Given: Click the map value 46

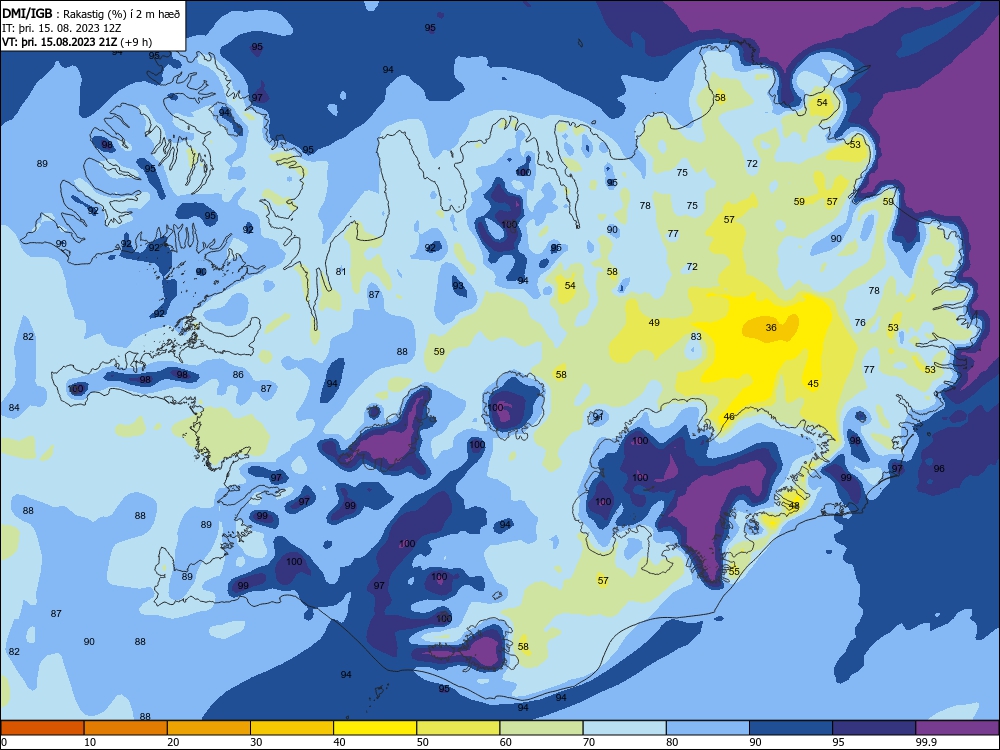Looking at the screenshot, I should (729, 417).
